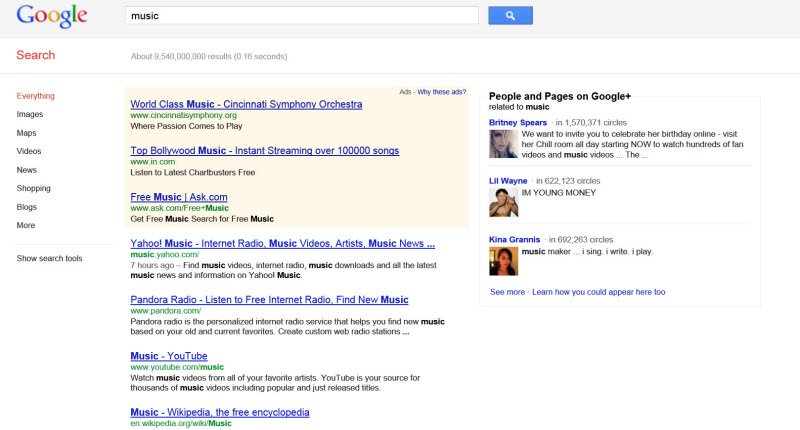
Task: Switch to Maps results
Action: point(26,133)
